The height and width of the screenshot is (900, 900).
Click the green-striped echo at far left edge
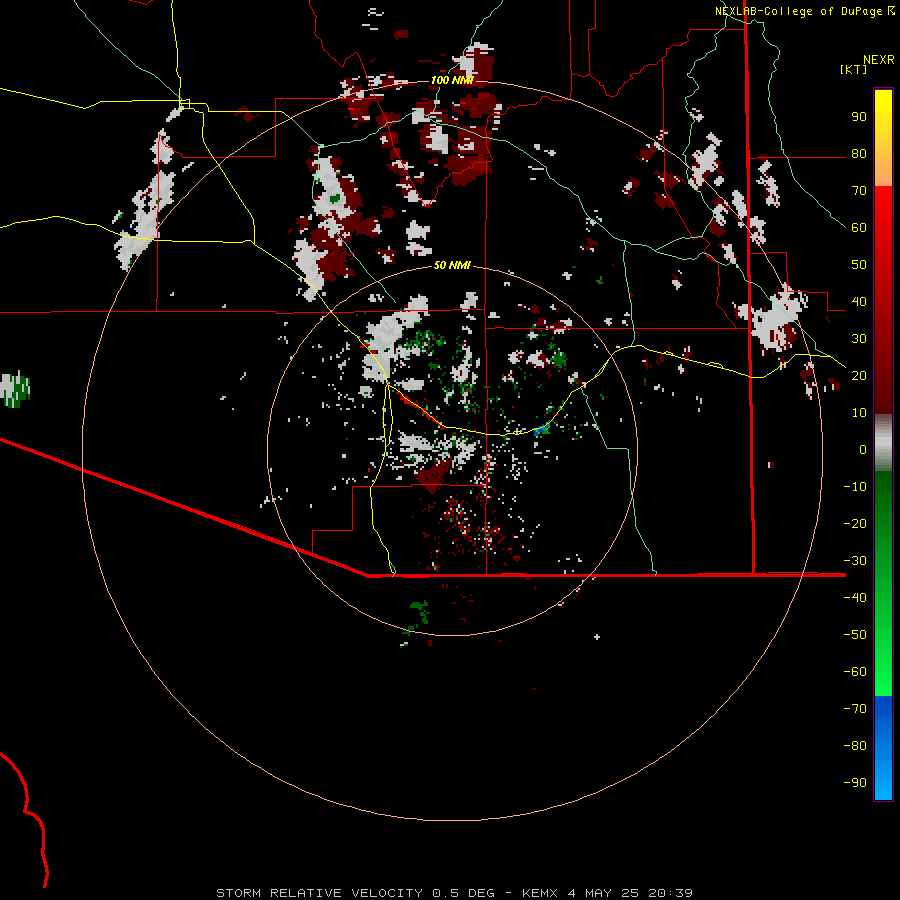click(14, 390)
